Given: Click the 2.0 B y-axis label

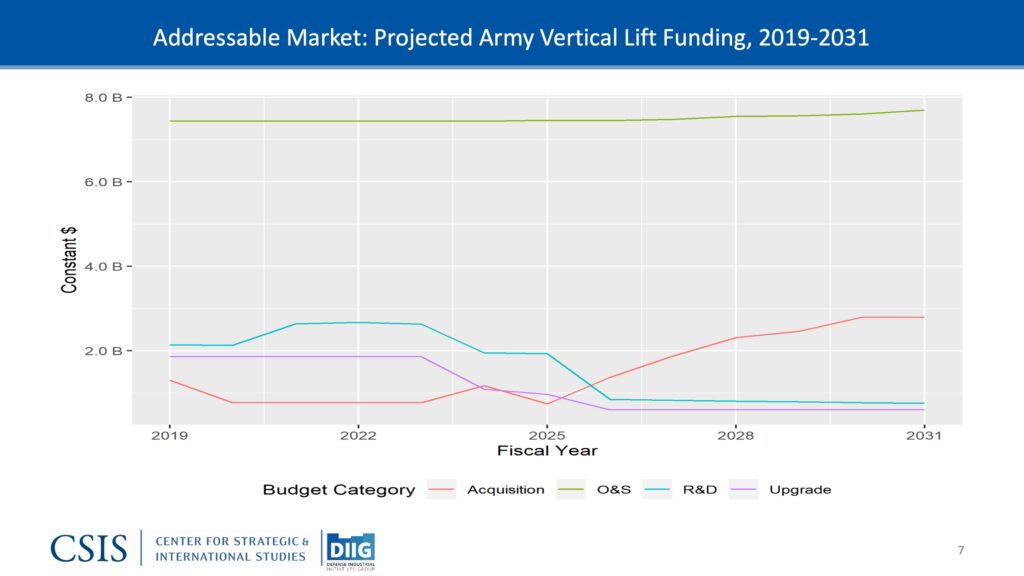Looking at the screenshot, I should 103,351.
